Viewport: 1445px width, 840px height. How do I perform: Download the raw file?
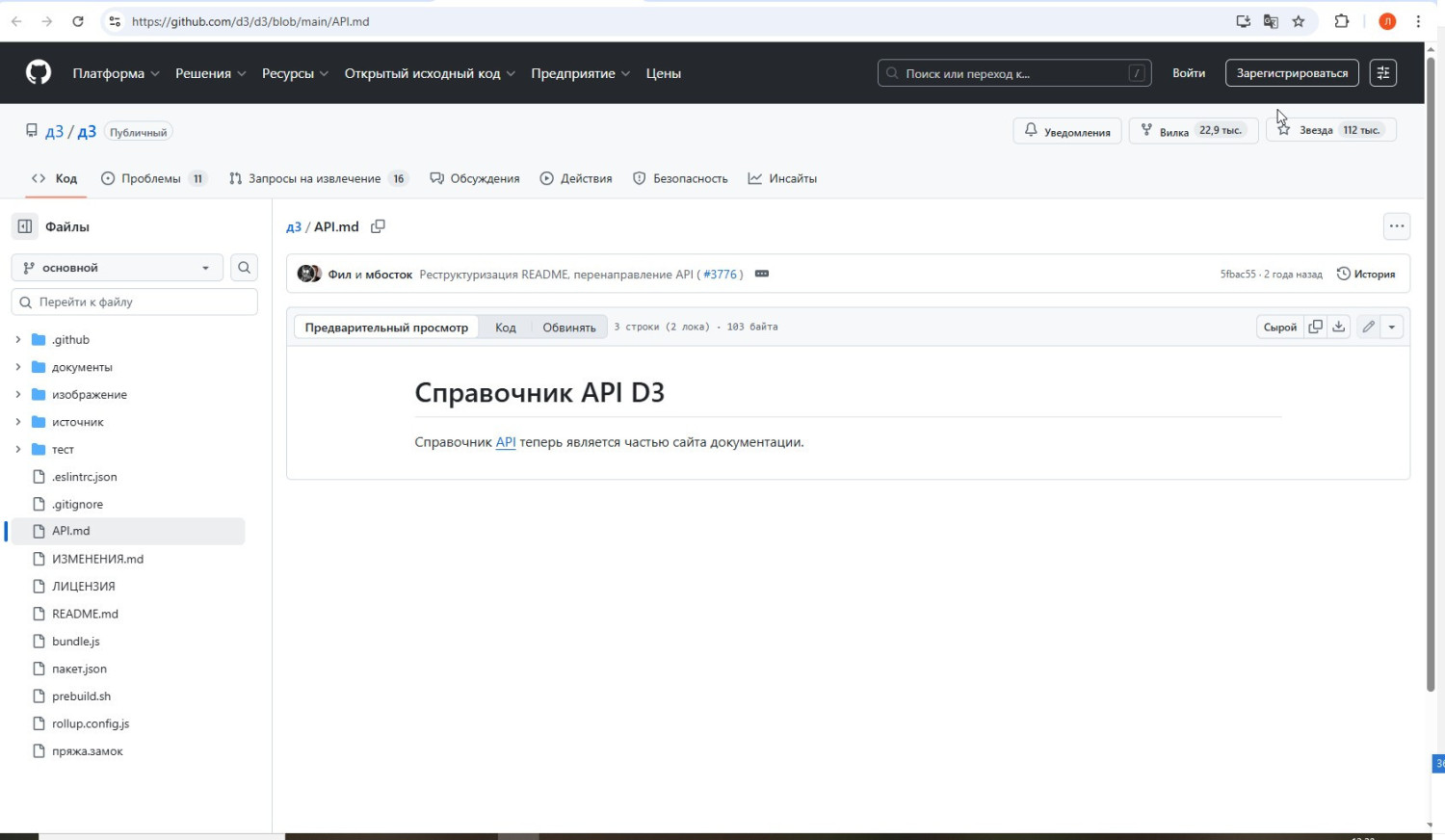(1339, 327)
